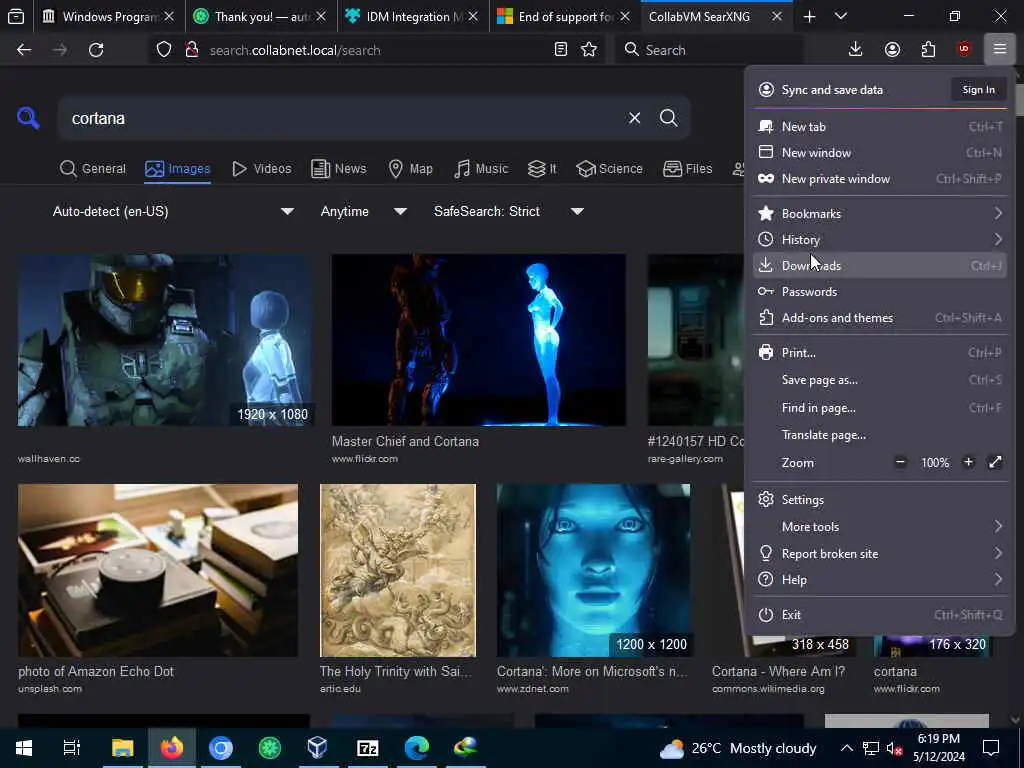Select New private window menu item
This screenshot has width=1024, height=768.
(x=835, y=179)
